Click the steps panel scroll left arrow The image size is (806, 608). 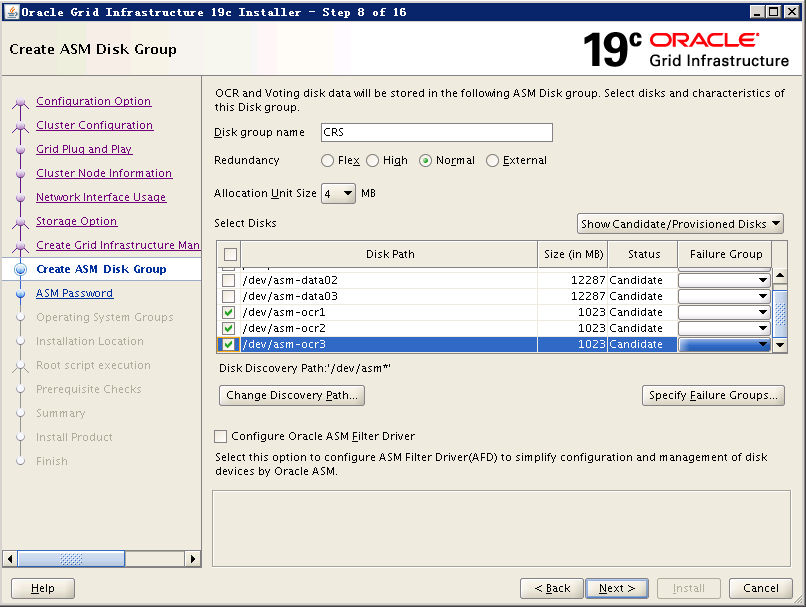(10, 559)
